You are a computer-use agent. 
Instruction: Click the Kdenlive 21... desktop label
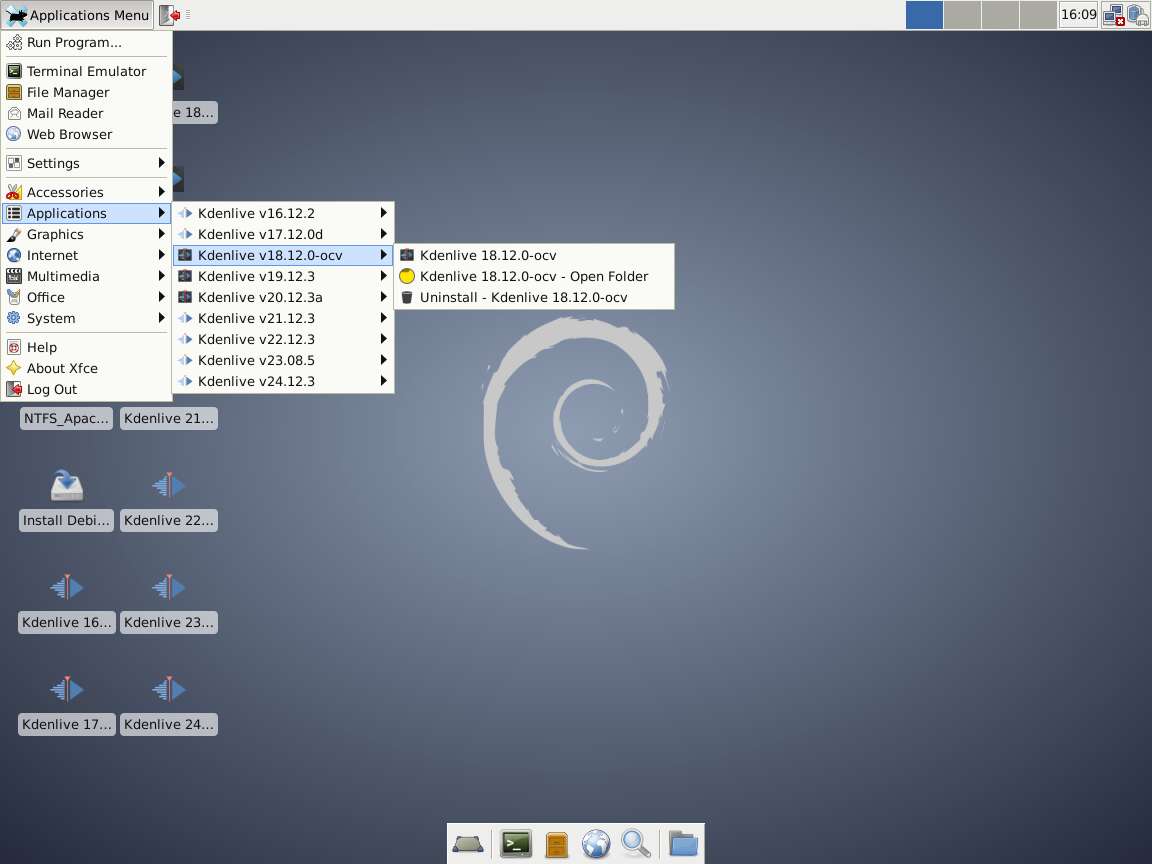point(169,419)
